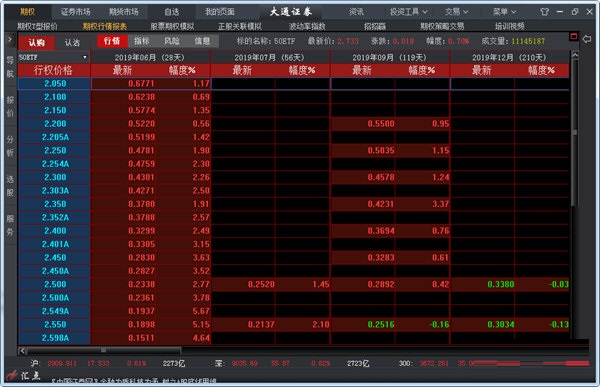Click June latest price 0.6771

tap(141, 84)
